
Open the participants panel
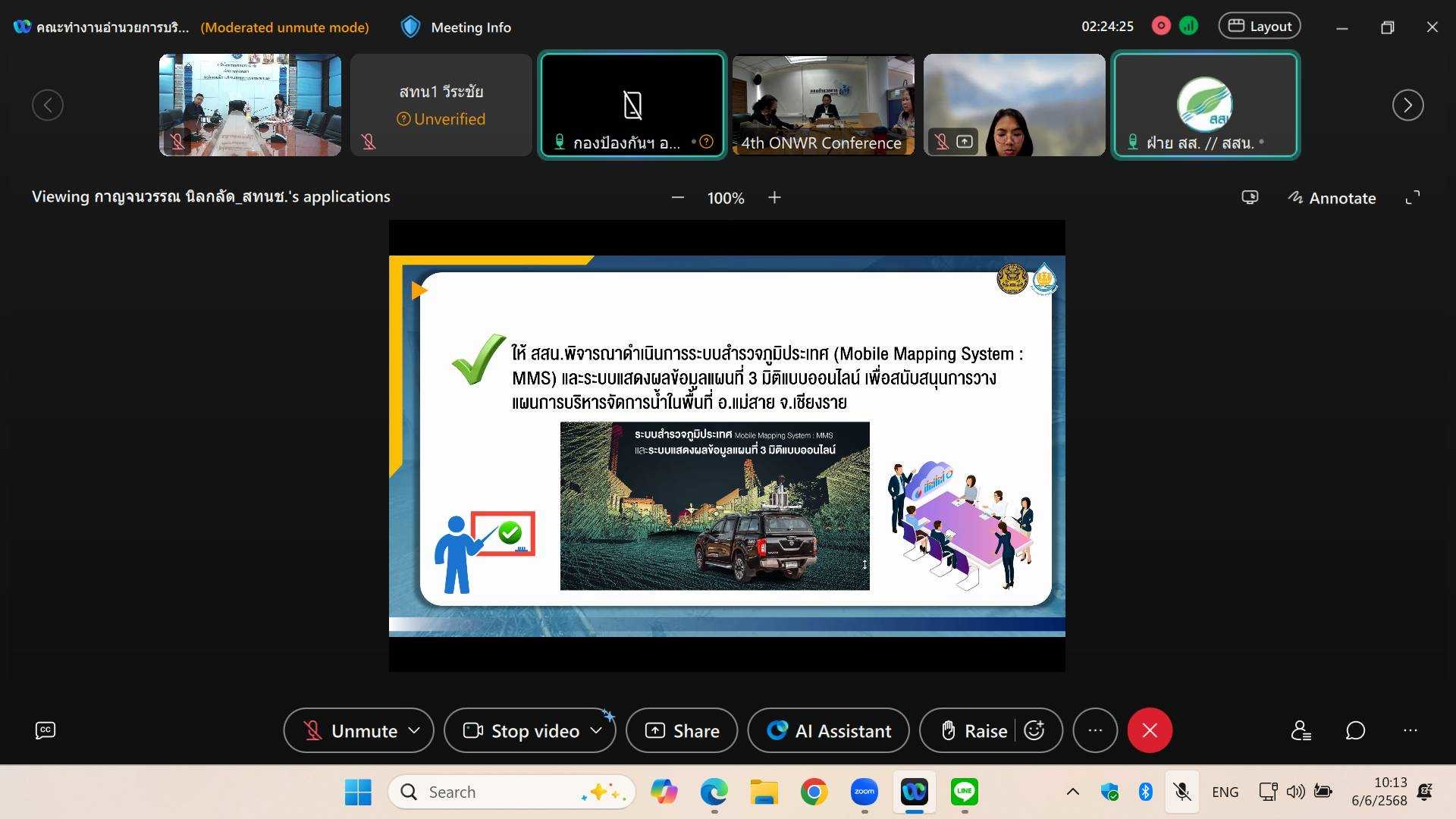[1301, 730]
